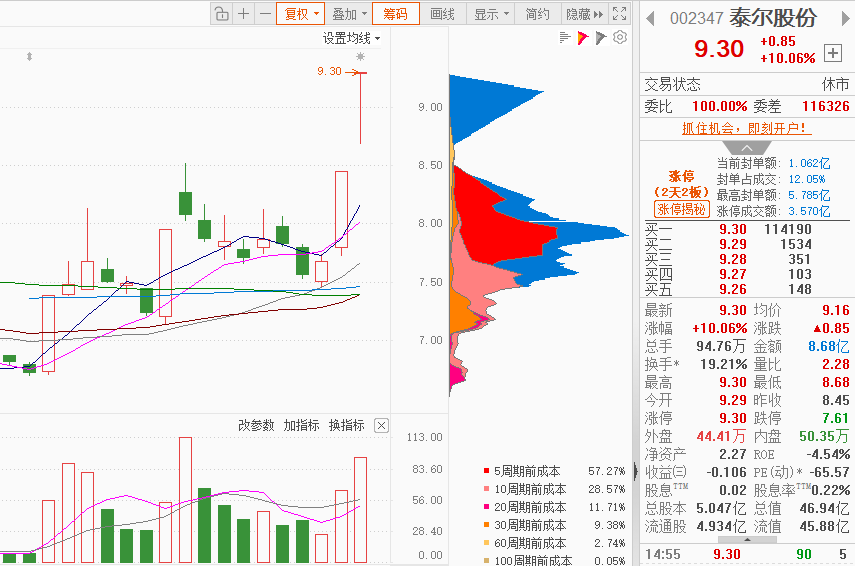The height and width of the screenshot is (566, 855).
Task: Click the 总值 value 46.94亿
Action: (x=824, y=508)
